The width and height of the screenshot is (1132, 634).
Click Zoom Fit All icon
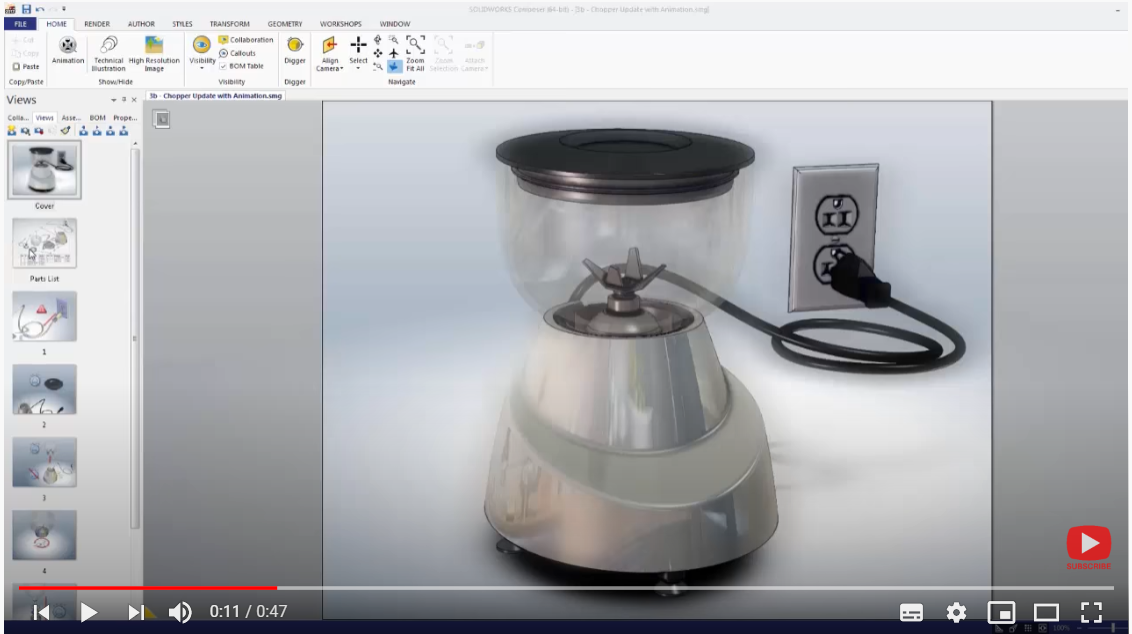point(415,44)
